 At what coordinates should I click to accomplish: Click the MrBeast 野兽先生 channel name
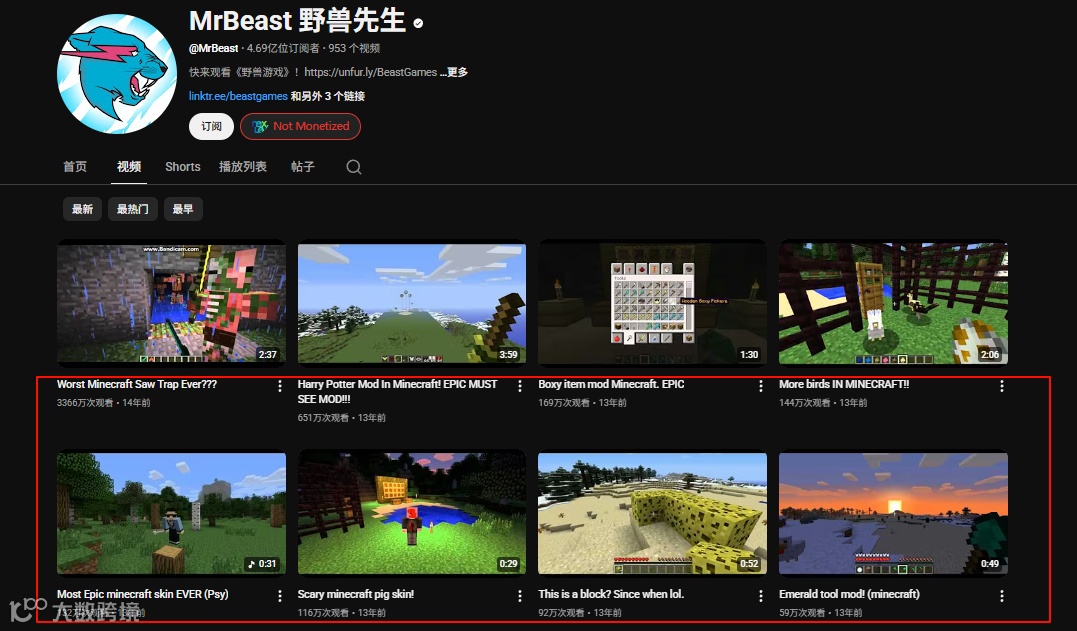(x=297, y=21)
